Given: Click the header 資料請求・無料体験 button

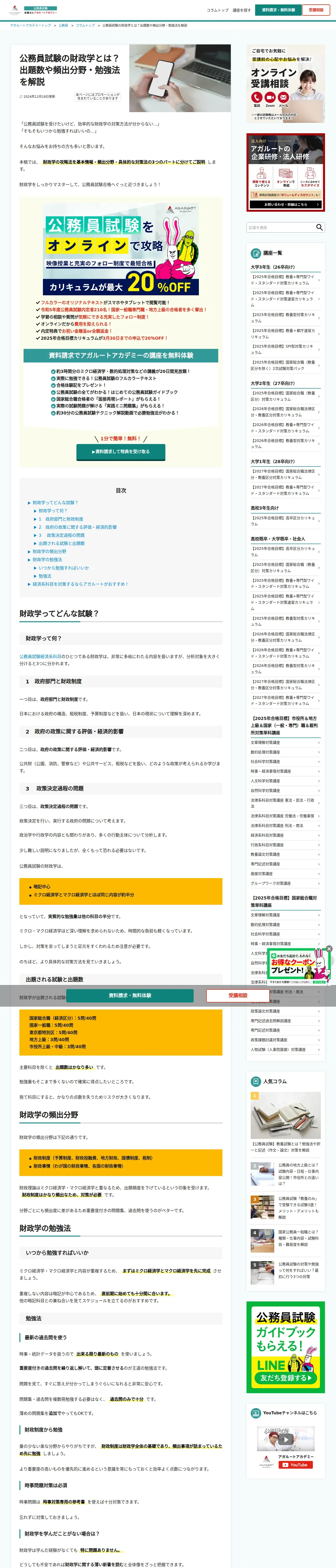Looking at the screenshot, I should (278, 10).
